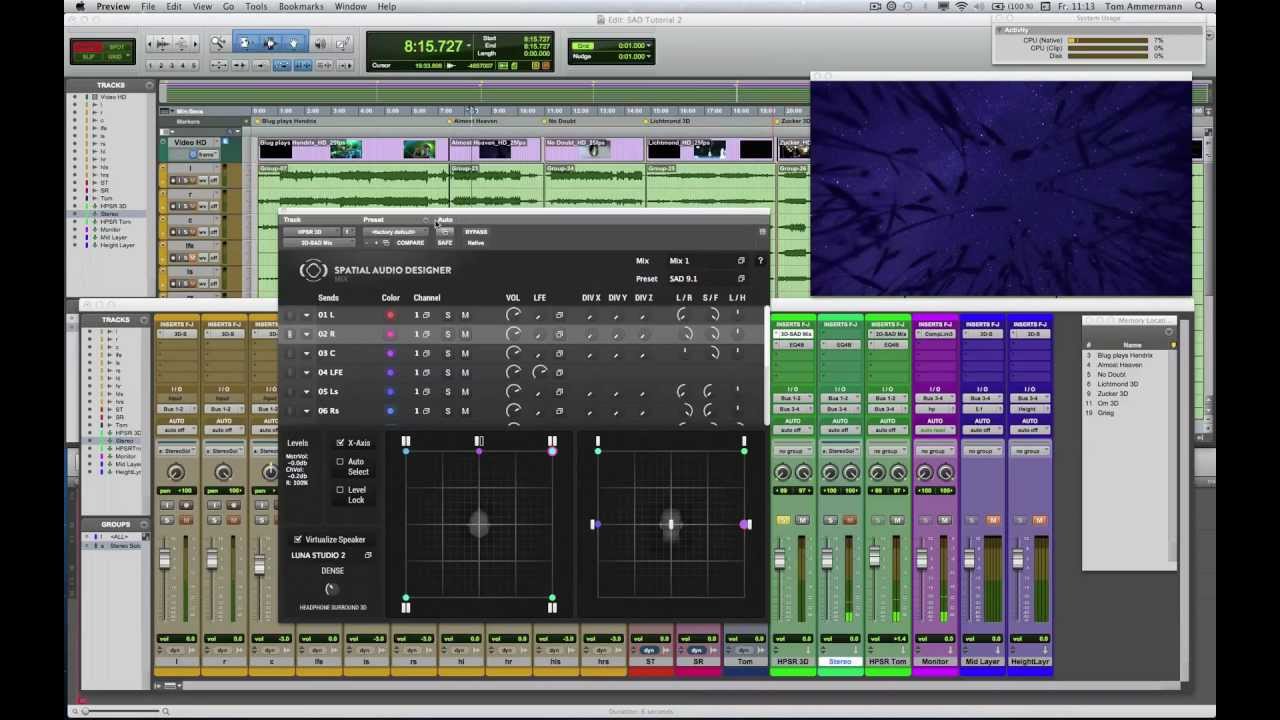Image resolution: width=1280 pixels, height=720 pixels.
Task: Expand the 02 R send dropdown arrow
Action: pos(307,334)
